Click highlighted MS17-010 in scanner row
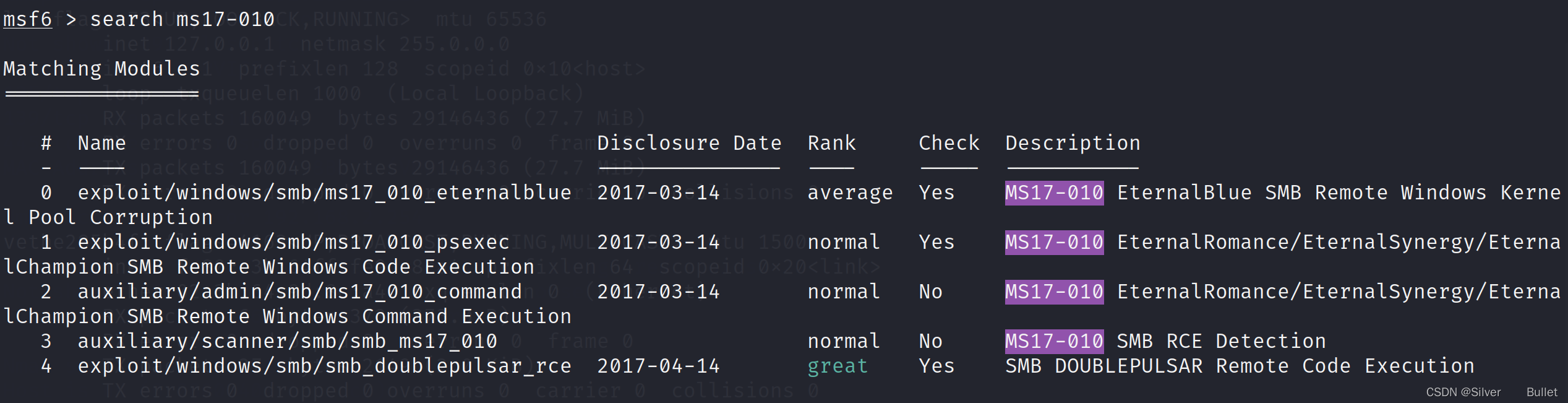The width and height of the screenshot is (1568, 403). [1054, 341]
